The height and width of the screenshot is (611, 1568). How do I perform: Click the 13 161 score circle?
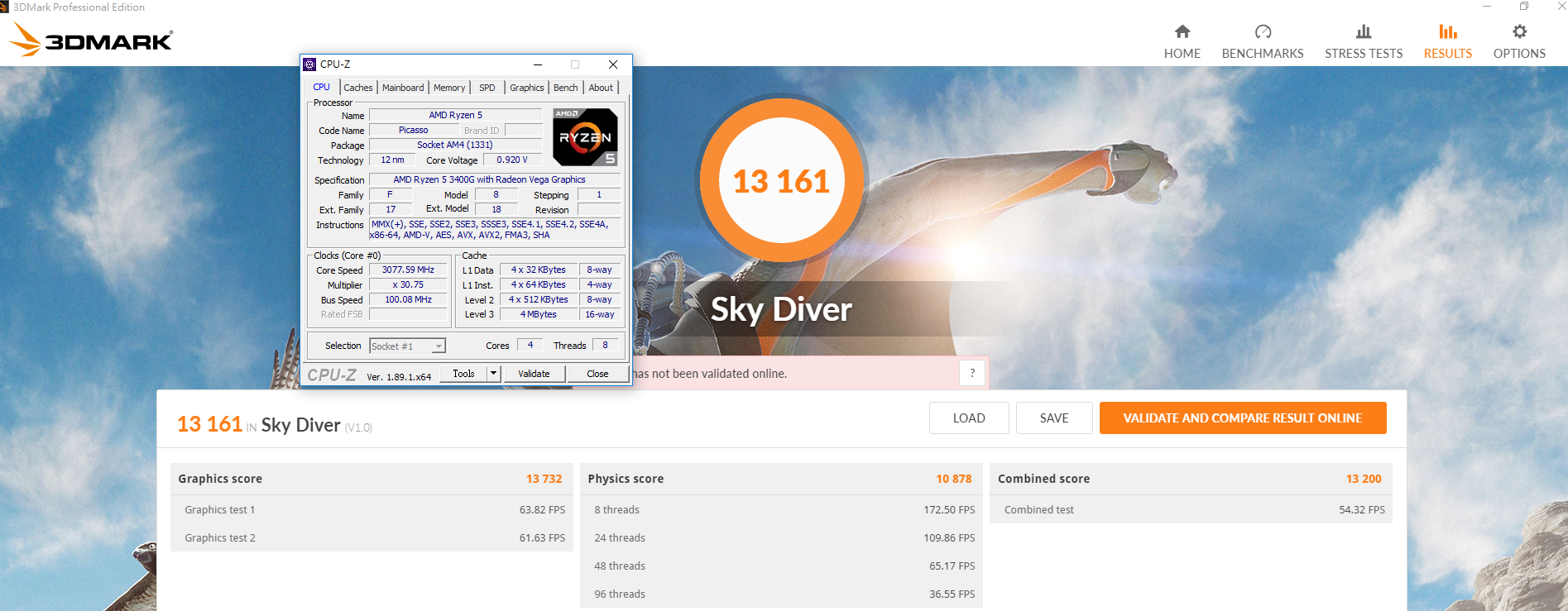(781, 180)
